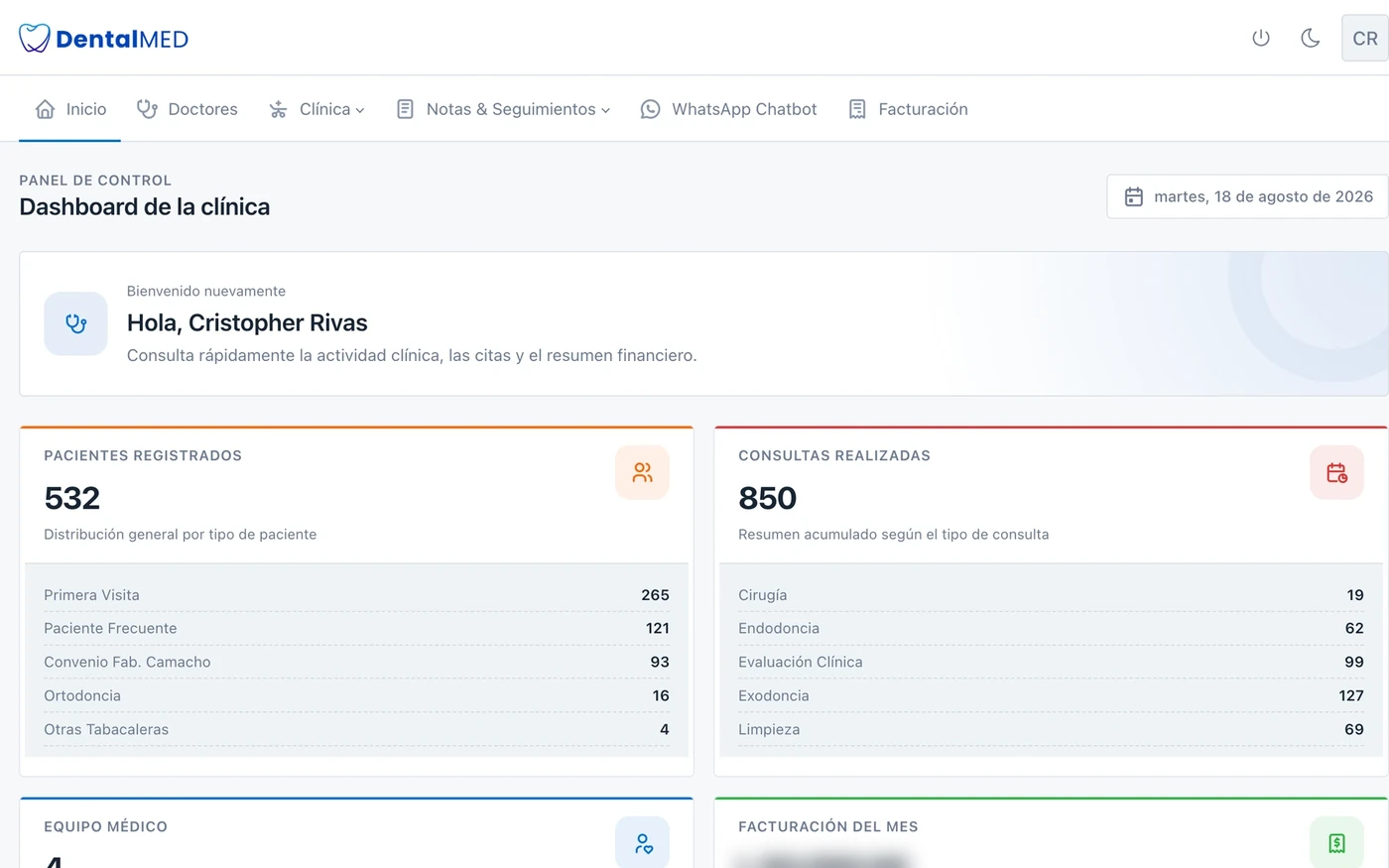Viewport: 1389px width, 868px height.
Task: Open the WhatsApp Chatbot tab
Action: point(728,109)
